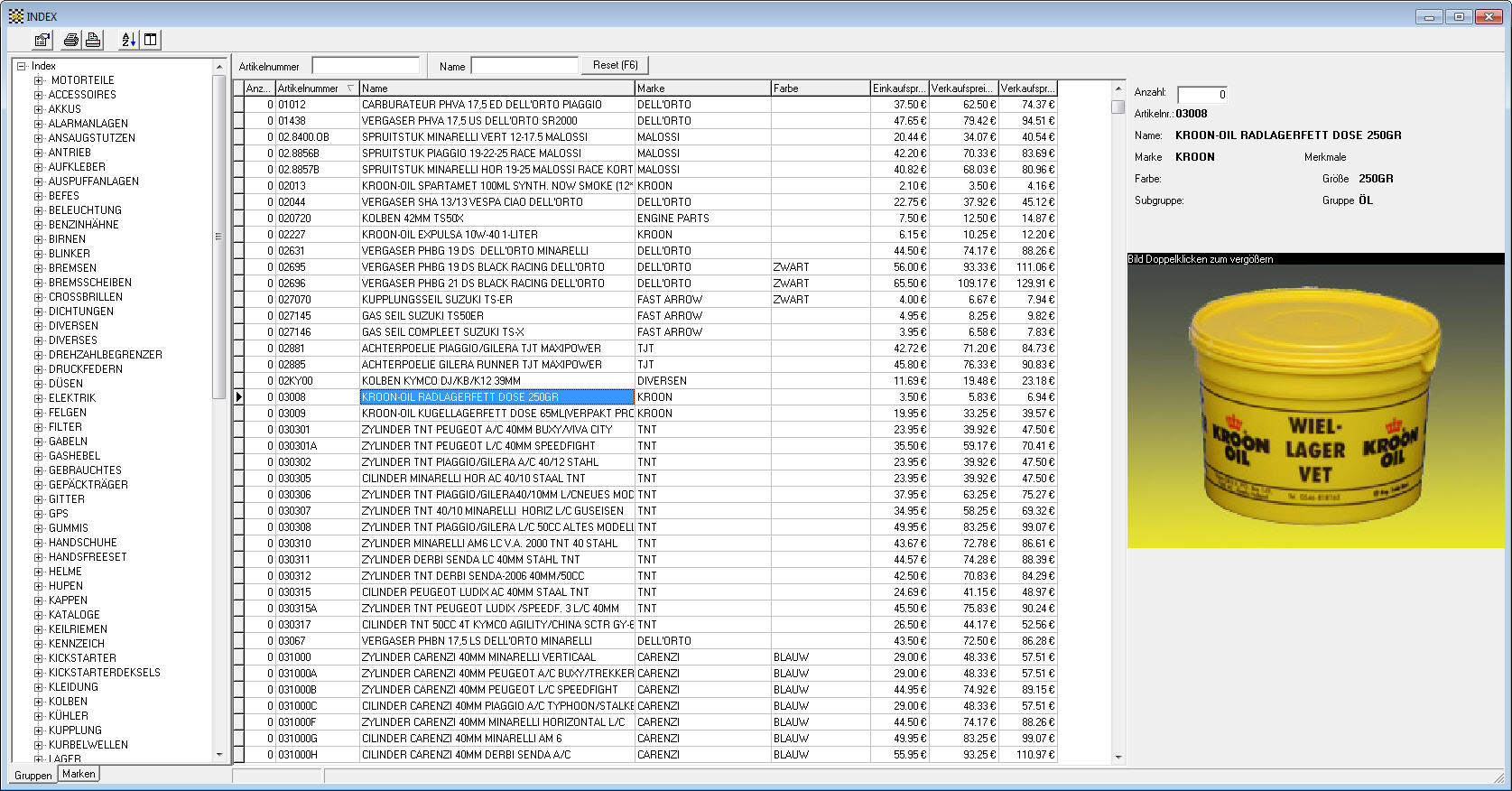Click the Reset (F6) button
1512x791 pixels.
[616, 65]
